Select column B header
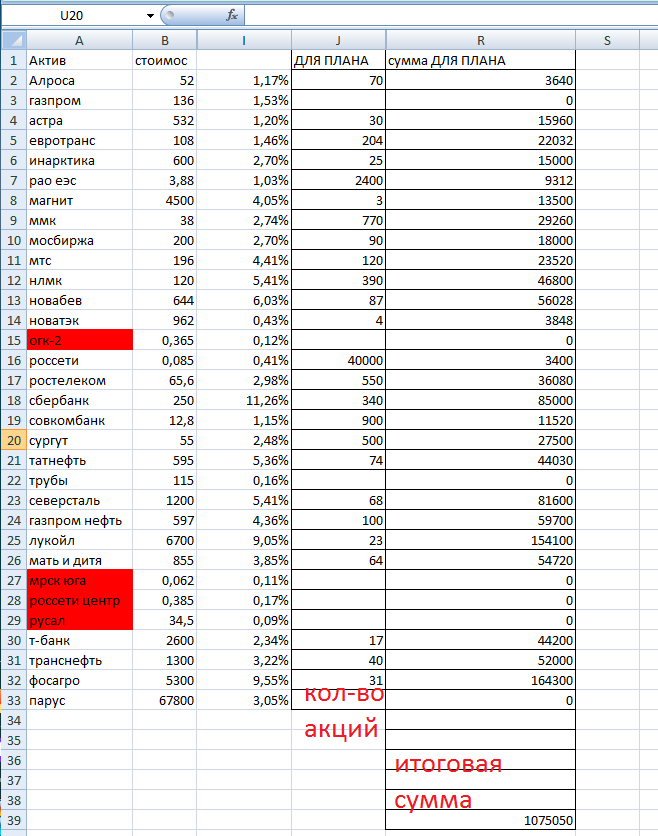658x836 pixels. pyautogui.click(x=165, y=41)
